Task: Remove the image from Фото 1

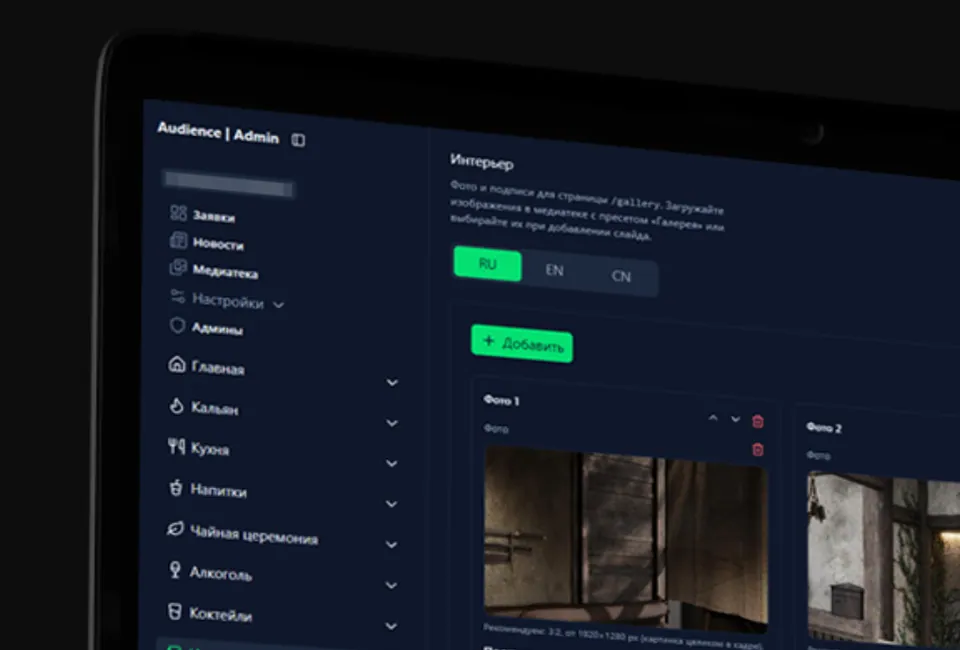Action: (x=757, y=450)
